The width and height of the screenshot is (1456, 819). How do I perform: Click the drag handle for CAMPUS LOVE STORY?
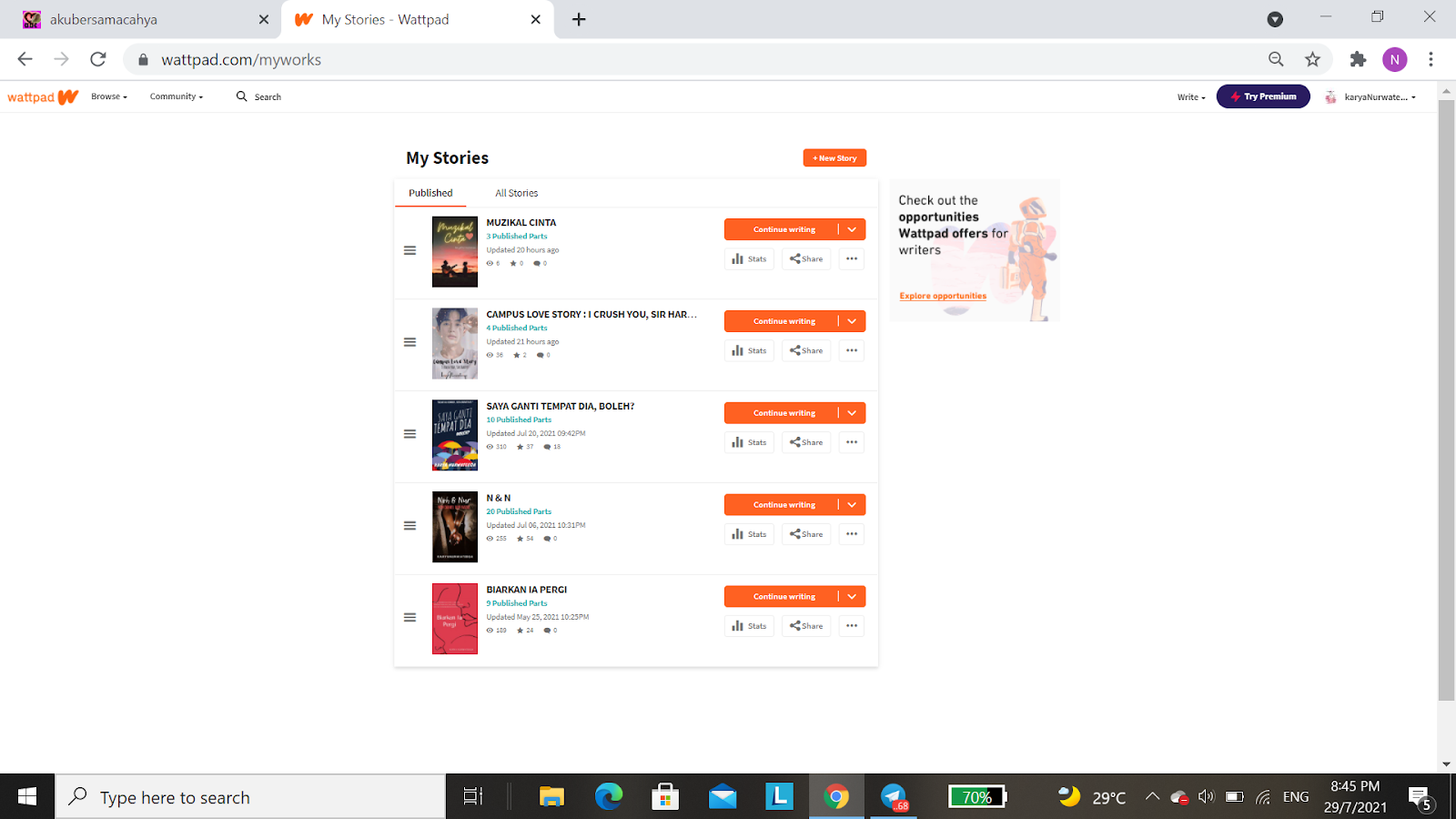pos(409,342)
